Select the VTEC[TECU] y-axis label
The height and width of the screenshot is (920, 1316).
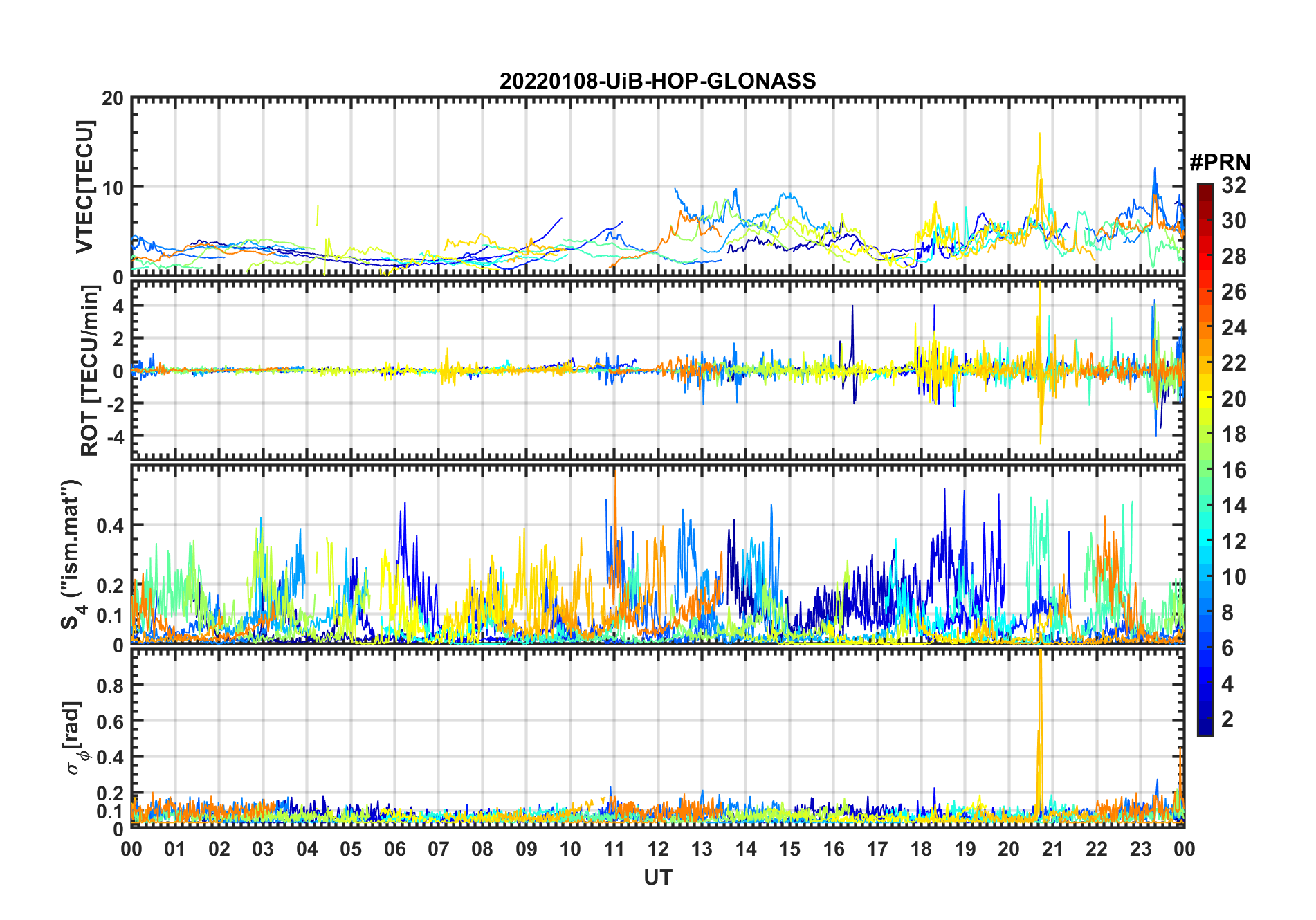click(84, 187)
